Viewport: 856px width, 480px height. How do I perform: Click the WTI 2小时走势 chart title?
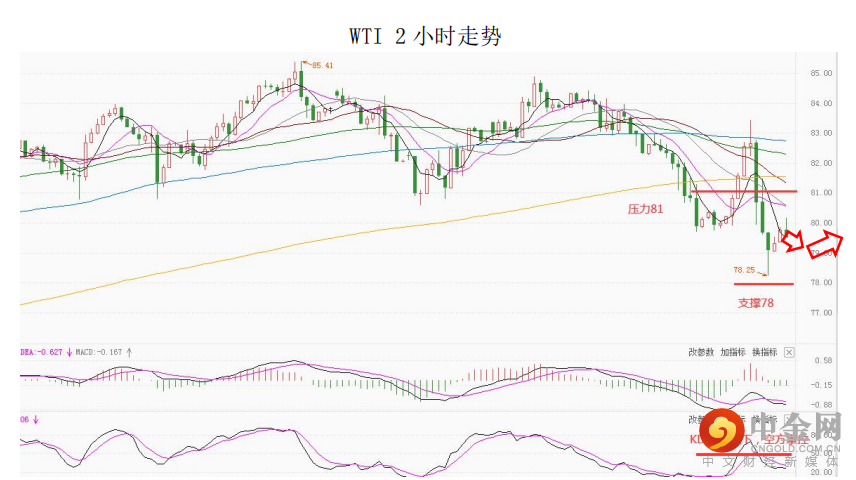(x=425, y=37)
